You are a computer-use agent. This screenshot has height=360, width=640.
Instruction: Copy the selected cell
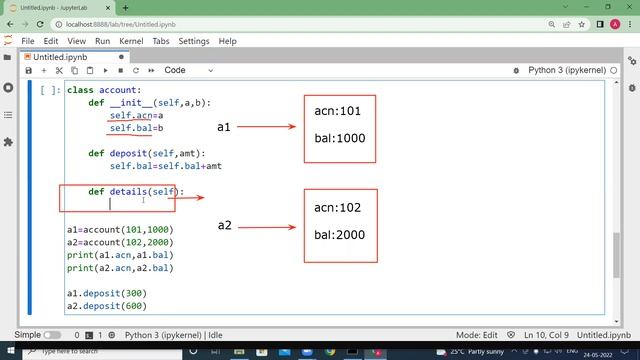[74, 71]
